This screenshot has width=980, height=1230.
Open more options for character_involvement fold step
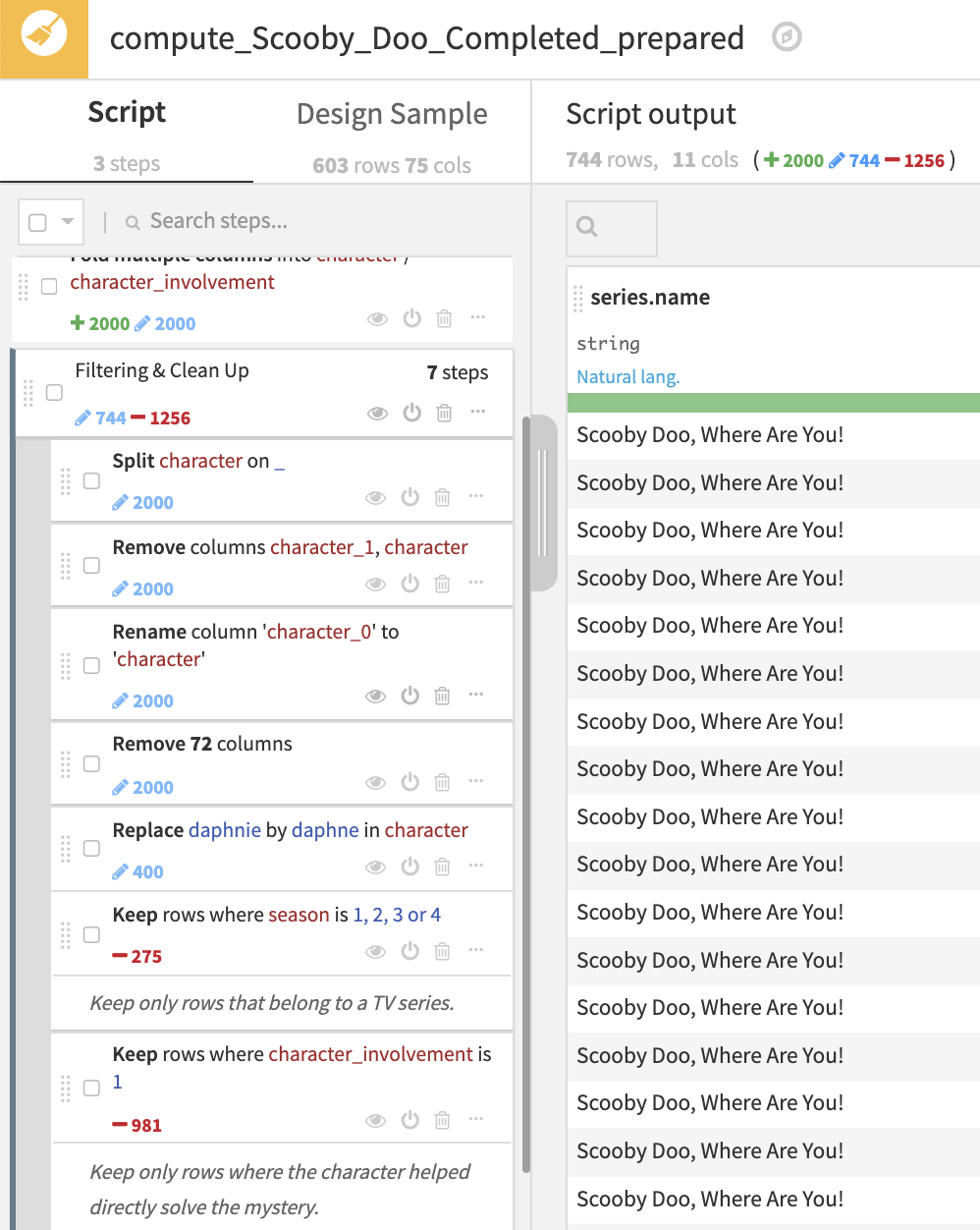click(x=478, y=317)
